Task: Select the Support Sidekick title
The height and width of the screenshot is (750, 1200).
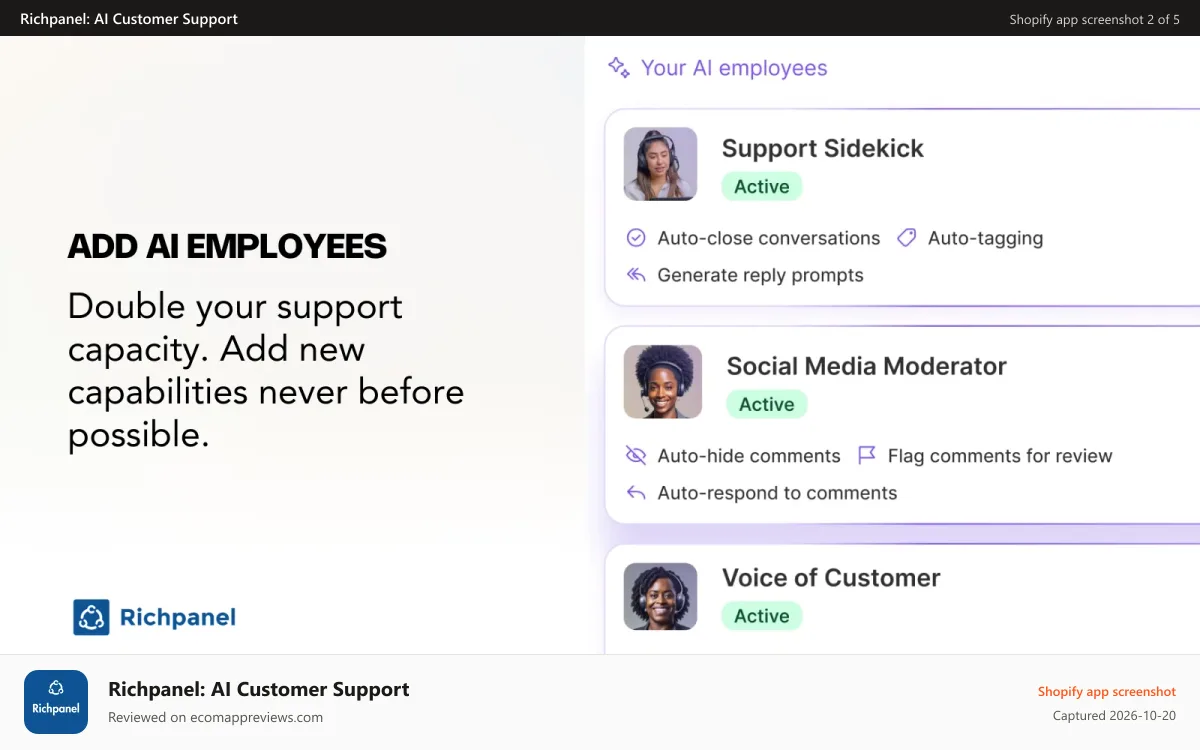Action: 822,148
